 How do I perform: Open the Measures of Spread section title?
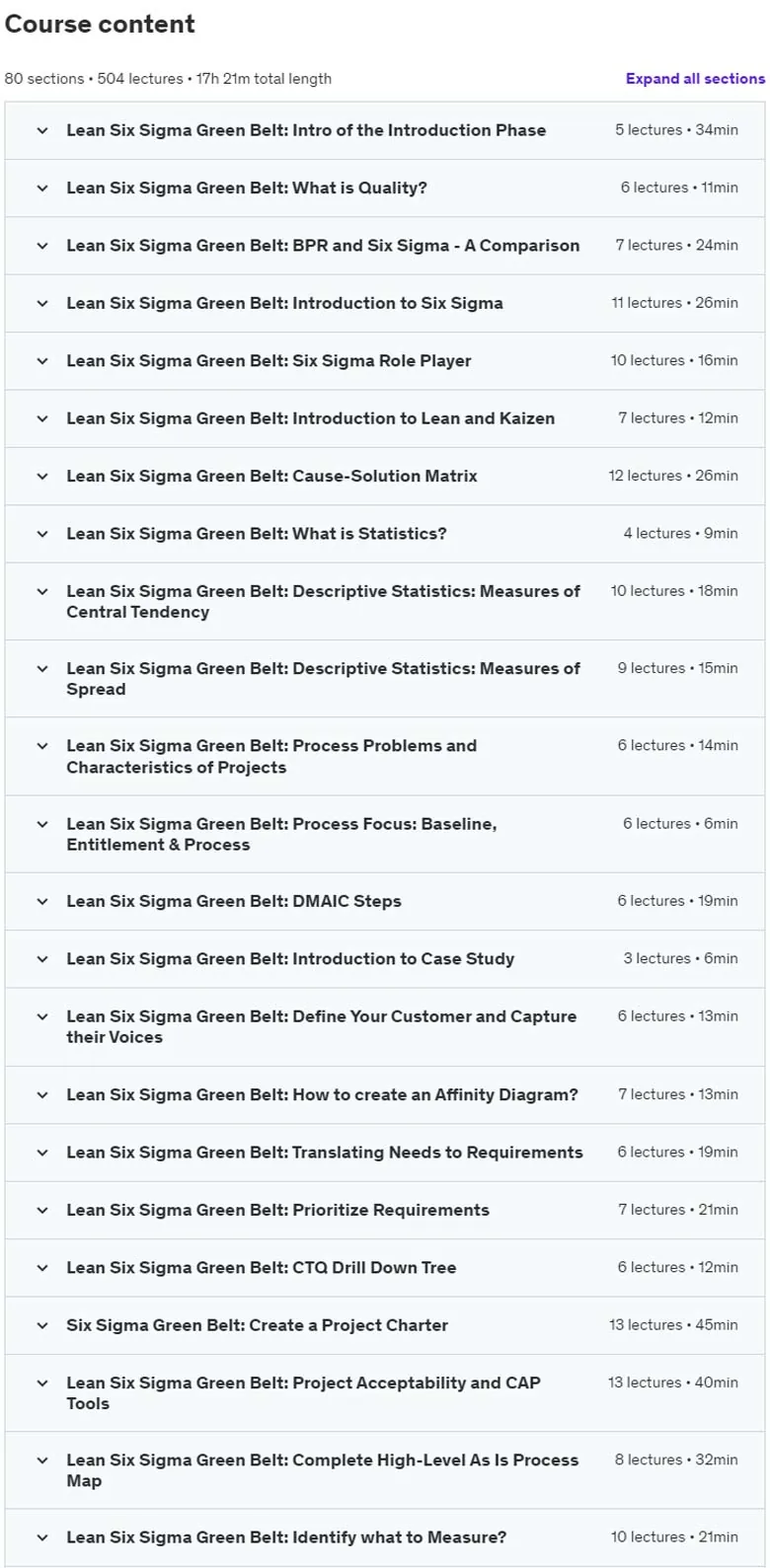(x=323, y=678)
